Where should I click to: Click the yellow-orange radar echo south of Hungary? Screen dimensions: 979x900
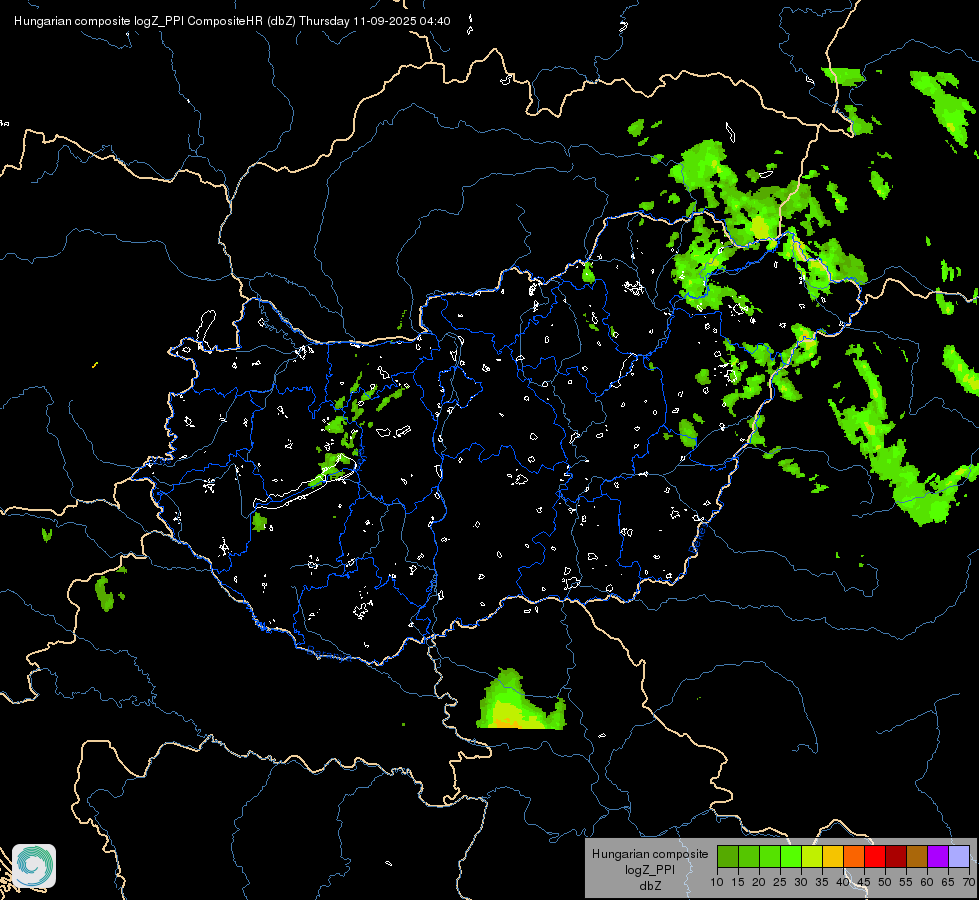tap(520, 701)
